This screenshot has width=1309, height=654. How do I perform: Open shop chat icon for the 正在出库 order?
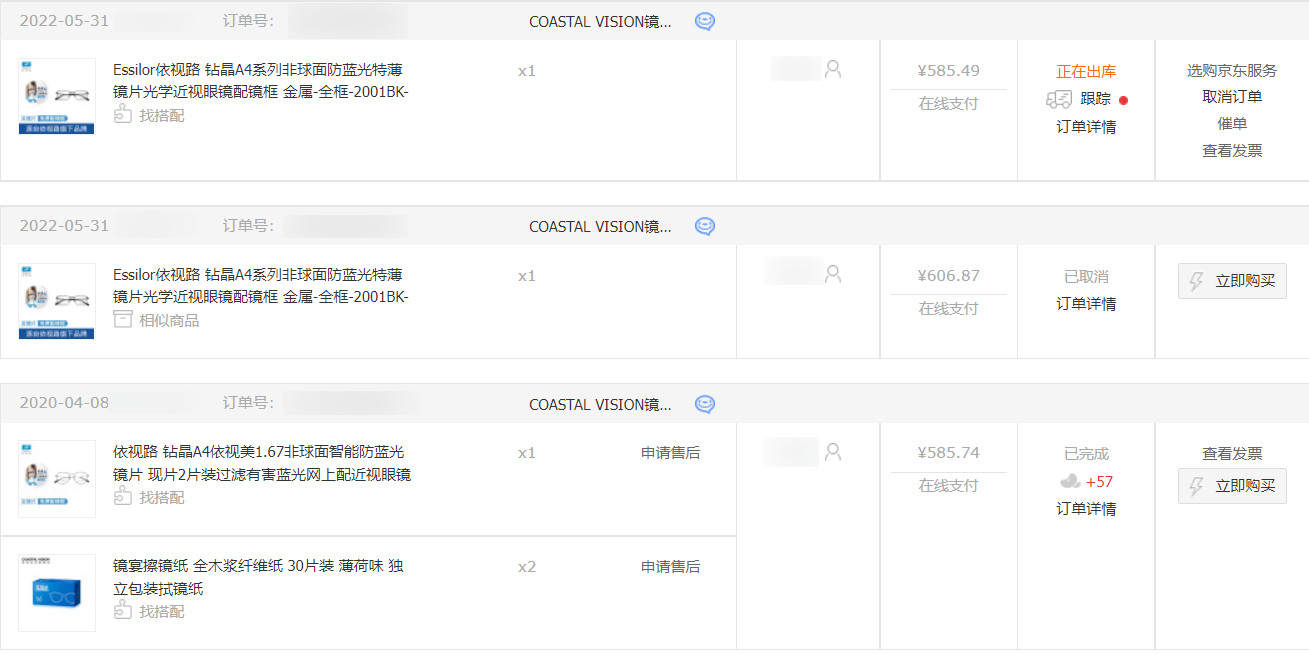point(705,21)
